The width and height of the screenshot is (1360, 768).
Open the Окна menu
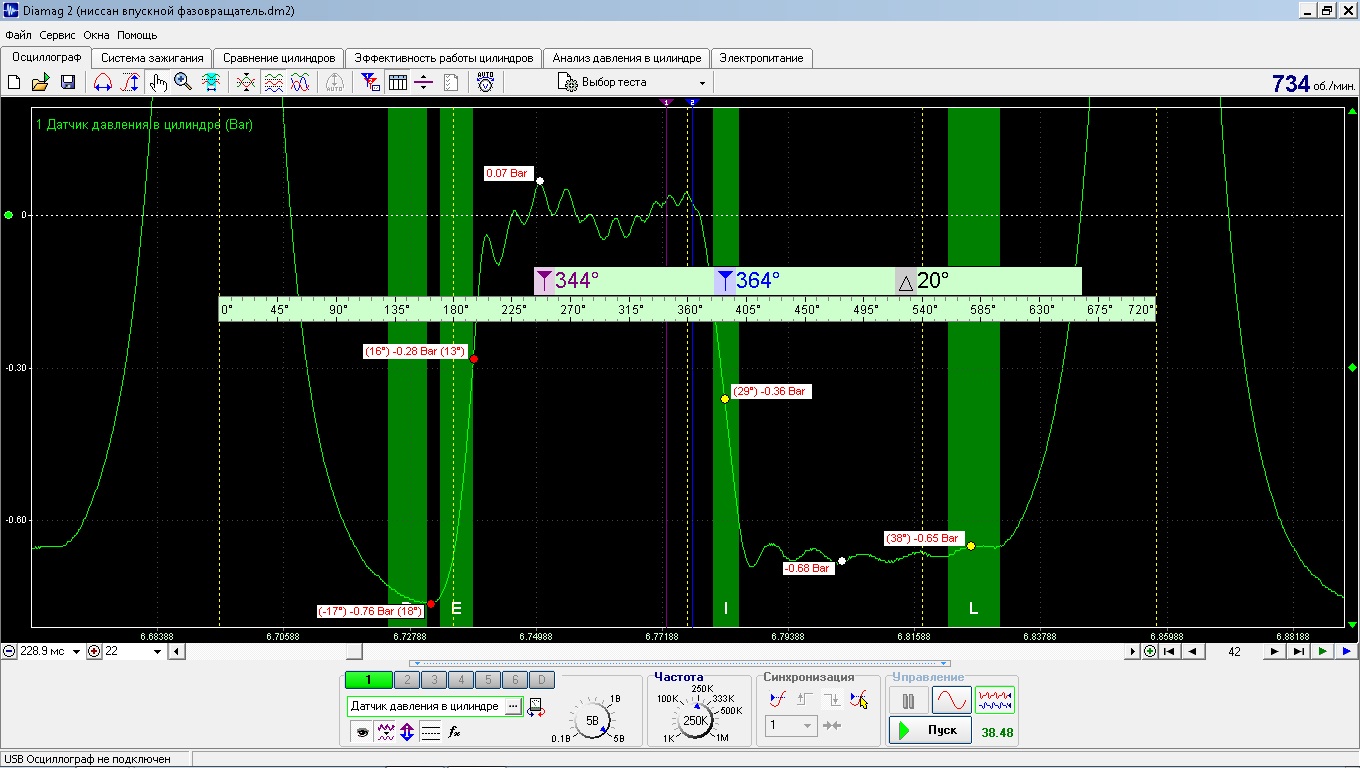click(97, 35)
